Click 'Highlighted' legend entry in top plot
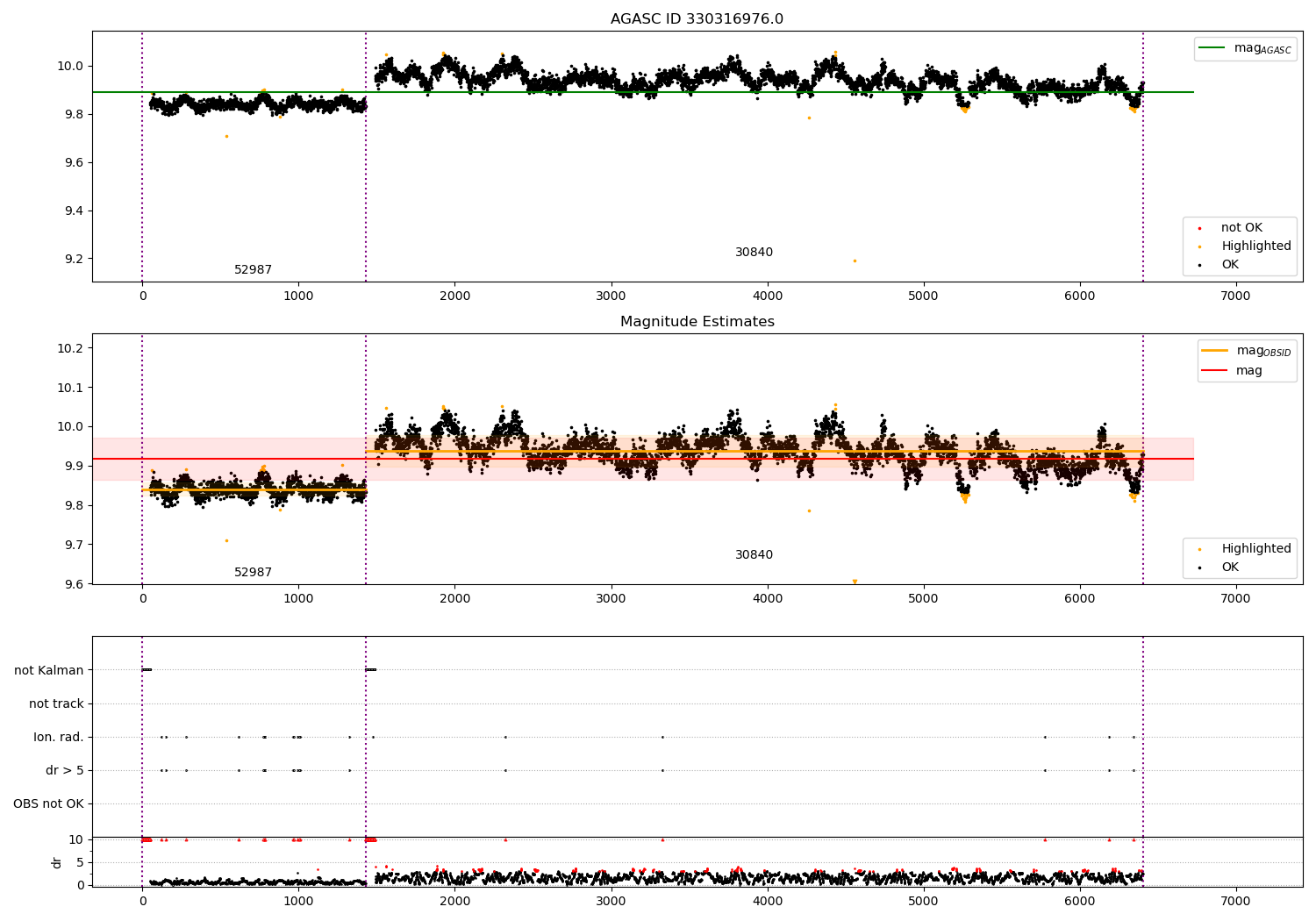Image resolution: width=1316 pixels, height=921 pixels. [x=1256, y=246]
